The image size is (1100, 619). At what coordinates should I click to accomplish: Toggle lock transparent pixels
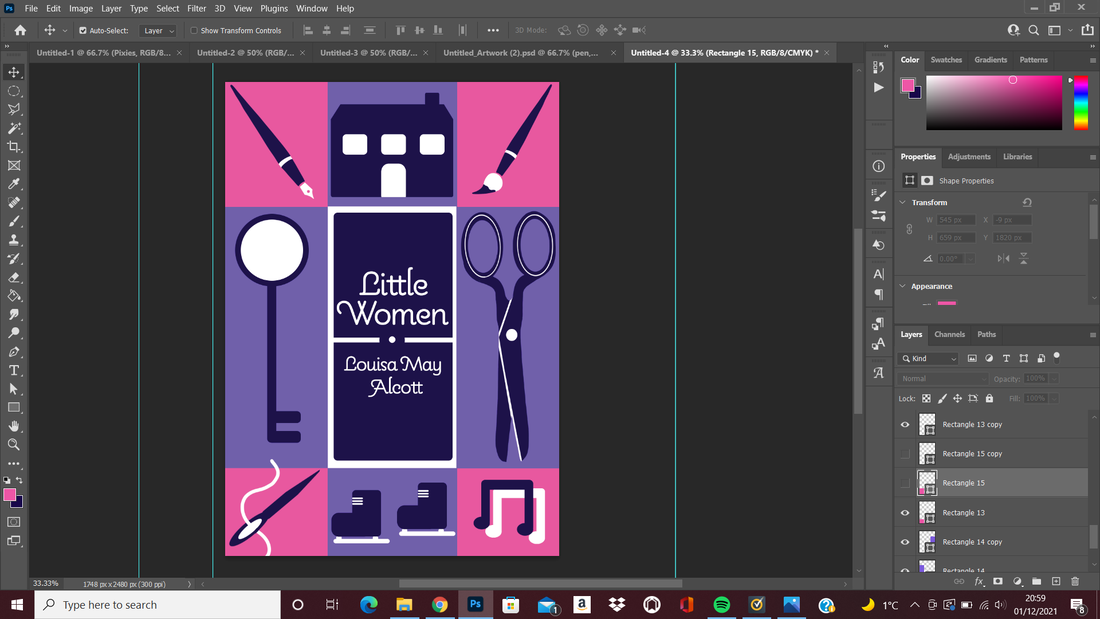[x=926, y=399]
